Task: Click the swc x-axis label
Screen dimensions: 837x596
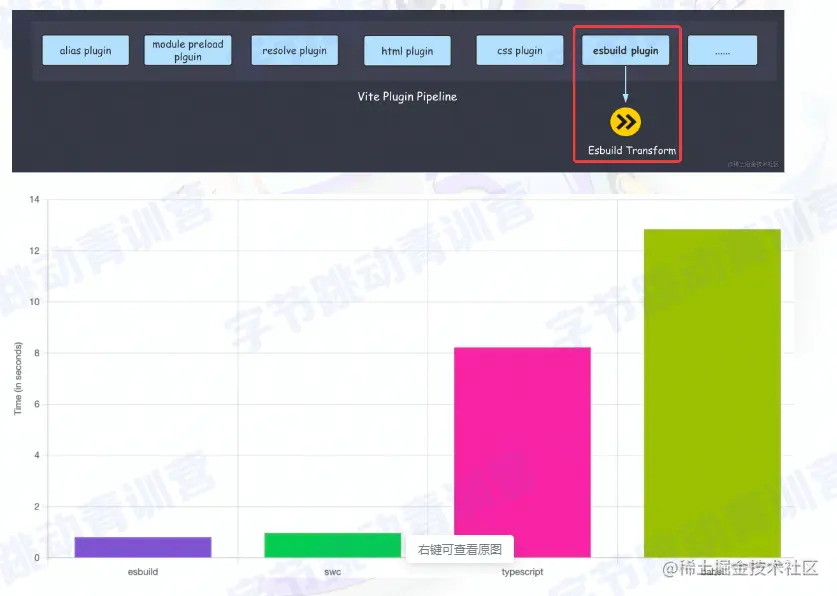Action: (333, 572)
